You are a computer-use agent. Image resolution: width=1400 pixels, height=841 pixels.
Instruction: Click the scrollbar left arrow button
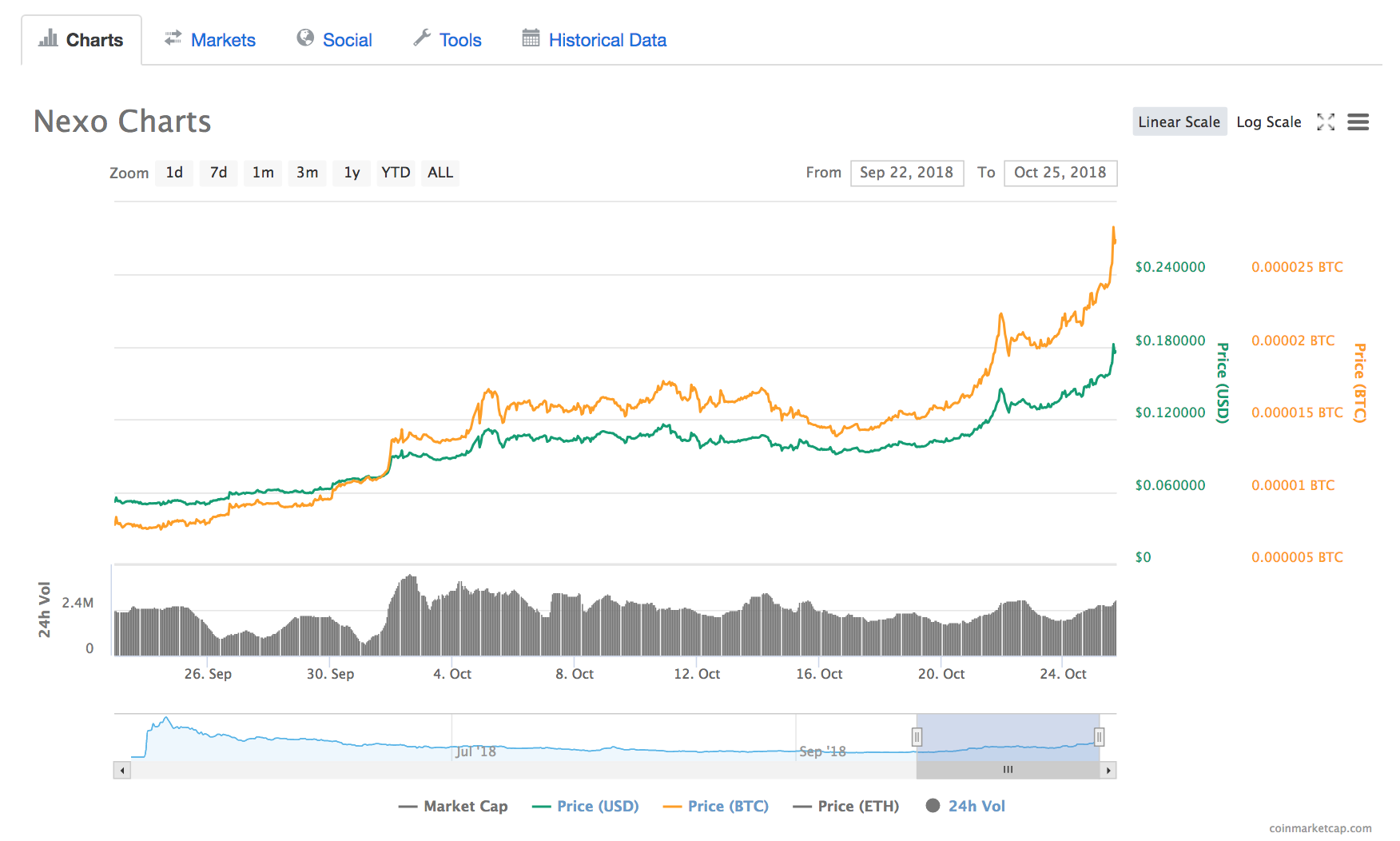[122, 771]
